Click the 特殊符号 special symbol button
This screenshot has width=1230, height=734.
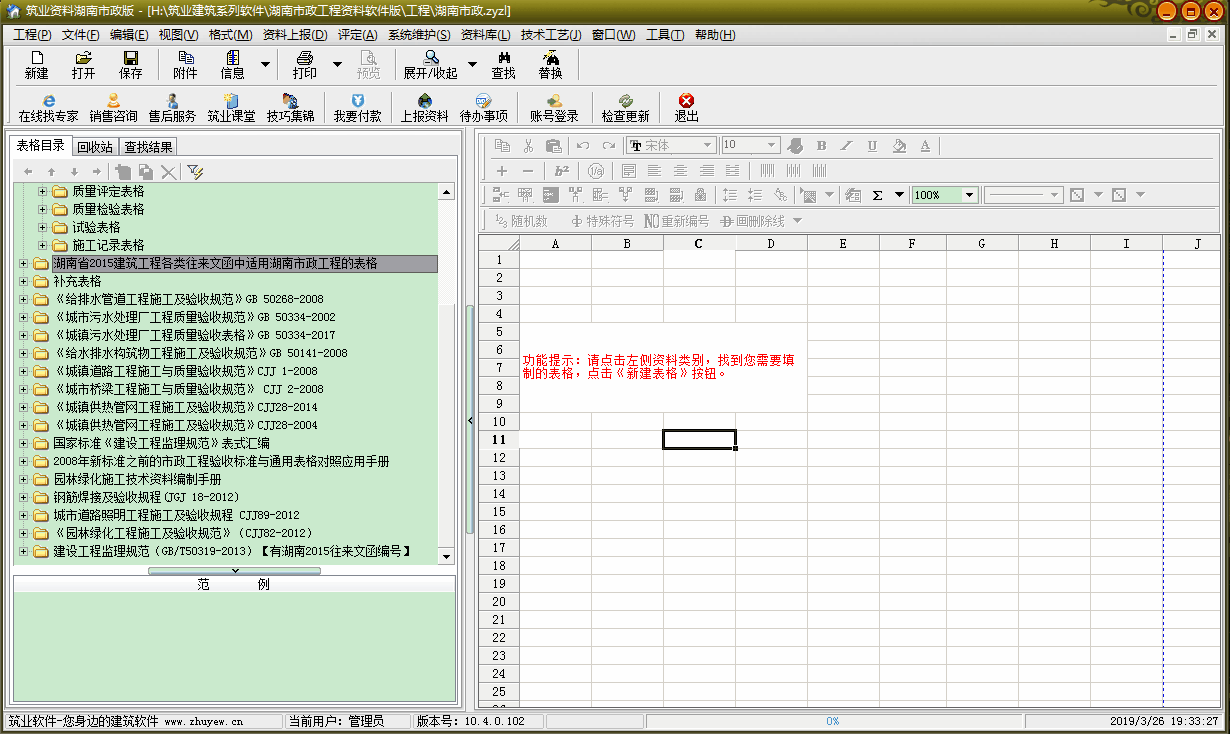click(602, 221)
